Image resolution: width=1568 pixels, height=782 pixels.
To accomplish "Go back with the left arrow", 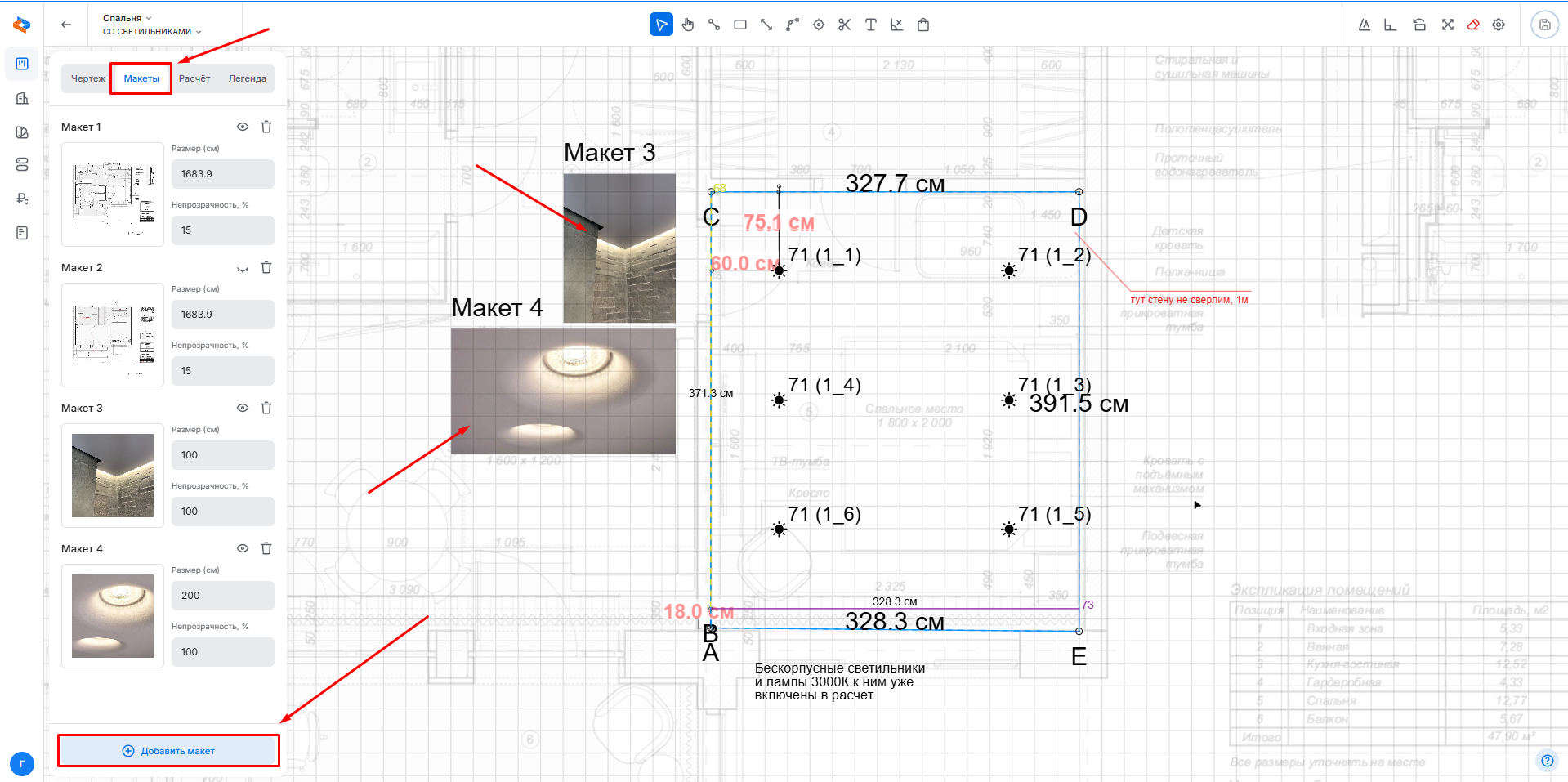I will [66, 25].
